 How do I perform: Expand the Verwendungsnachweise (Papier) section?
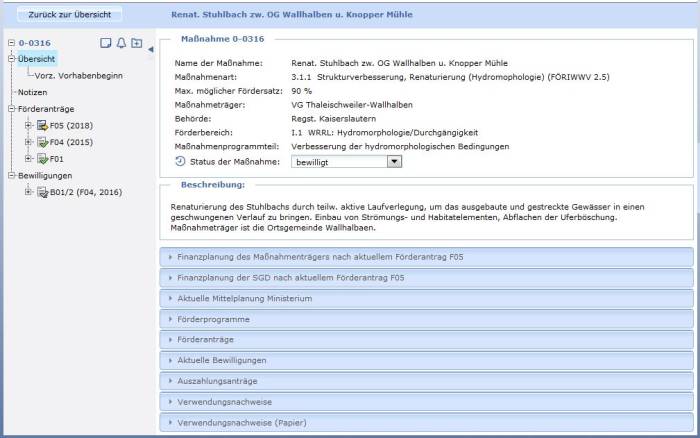426,422
